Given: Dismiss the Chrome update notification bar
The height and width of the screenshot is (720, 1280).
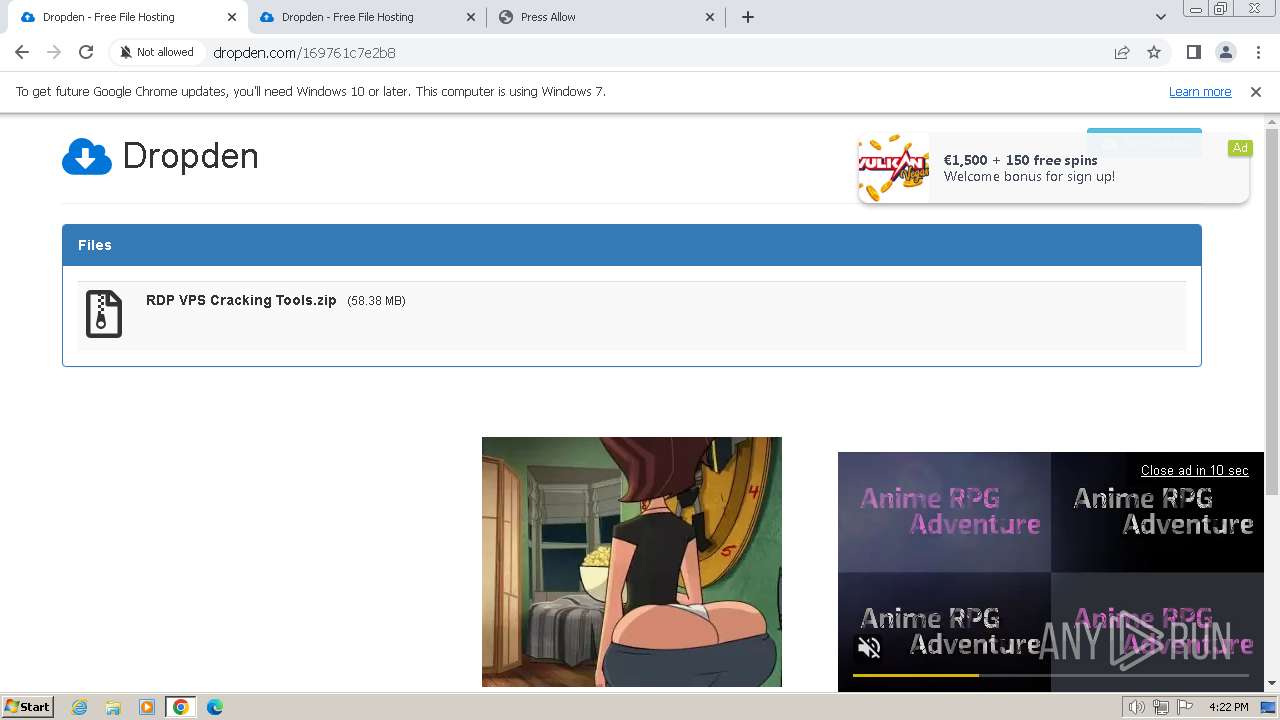Looking at the screenshot, I should click(1256, 91).
